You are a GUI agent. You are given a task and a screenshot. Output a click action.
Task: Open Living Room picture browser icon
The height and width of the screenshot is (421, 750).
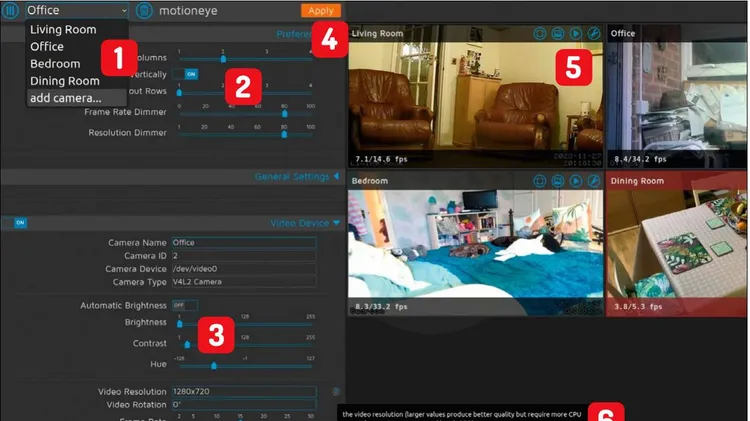pos(558,33)
